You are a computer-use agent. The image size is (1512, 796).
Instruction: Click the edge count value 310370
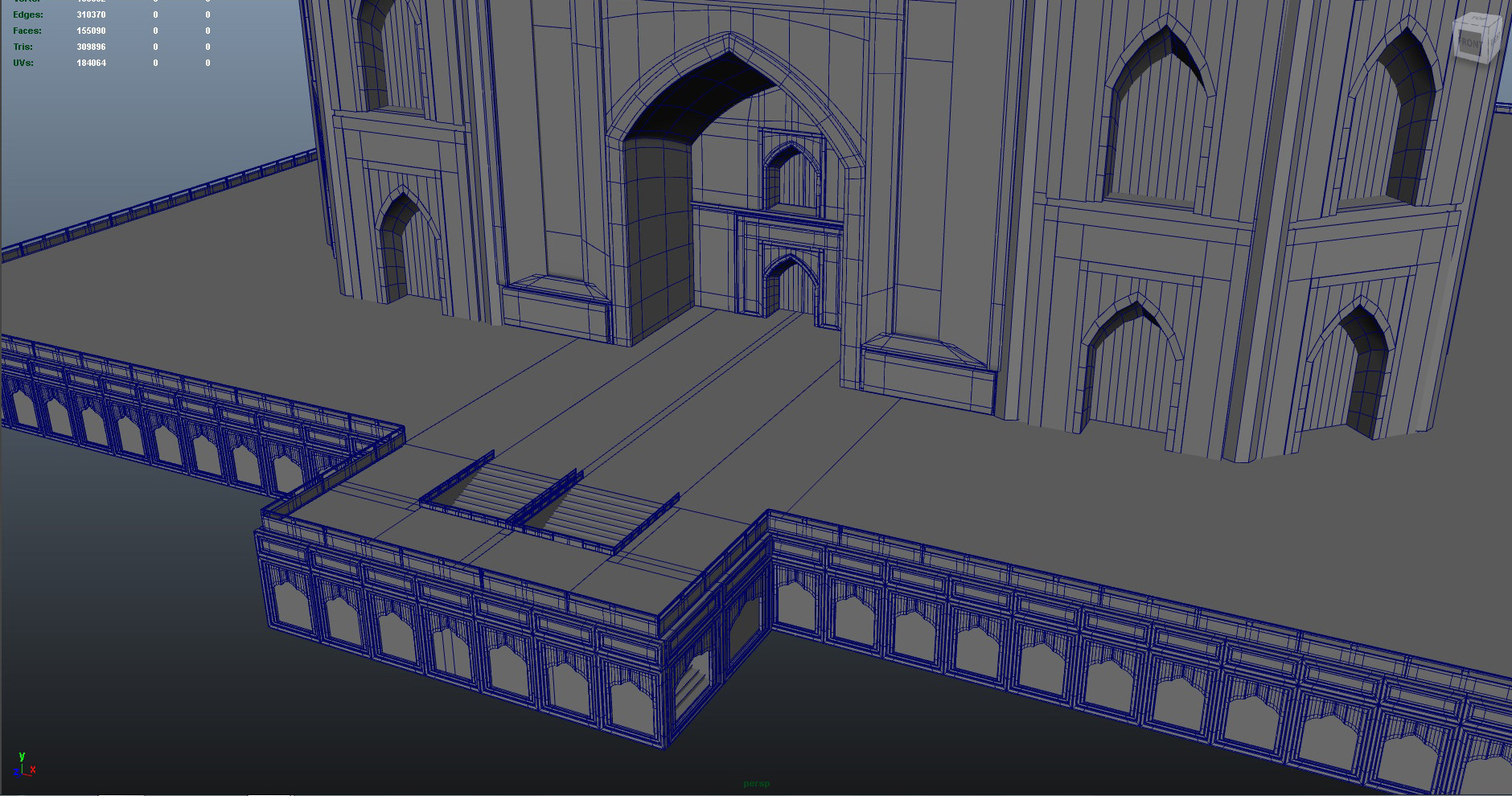click(x=91, y=14)
